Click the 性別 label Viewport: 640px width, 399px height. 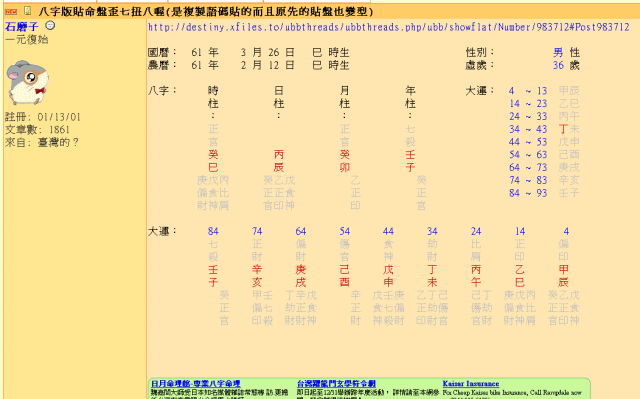pos(480,52)
